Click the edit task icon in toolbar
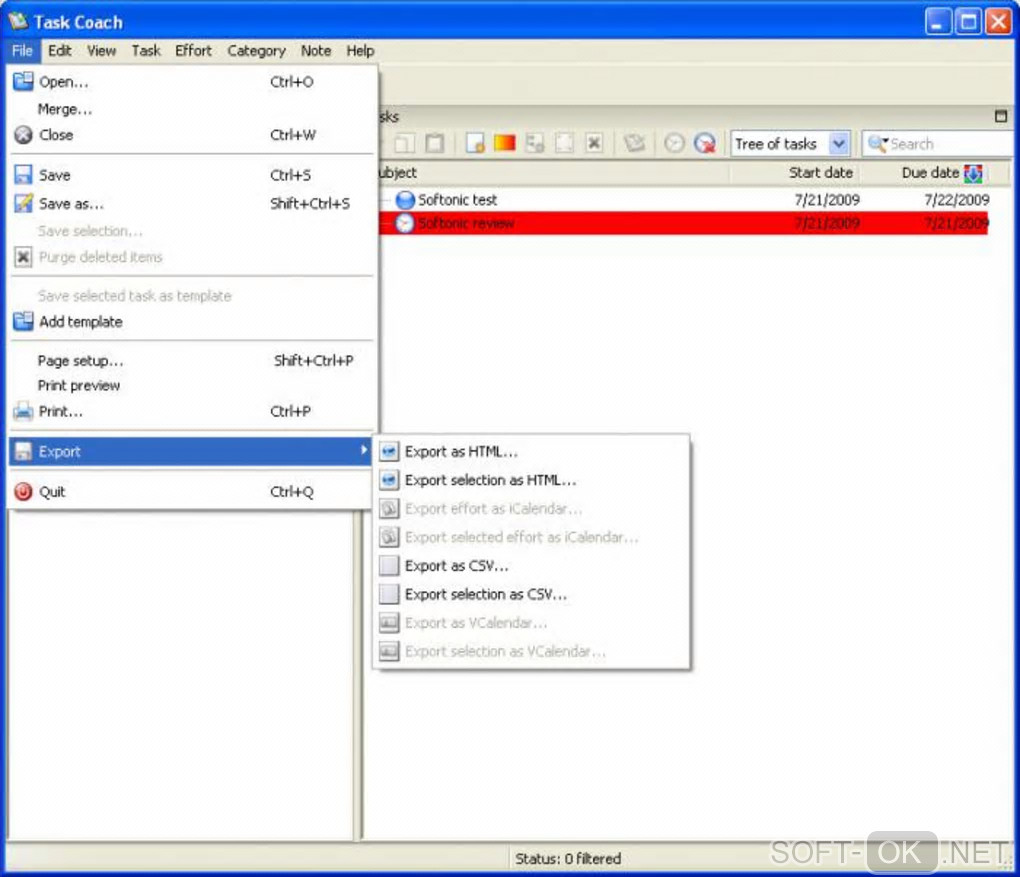The image size is (1020, 877). pos(564,143)
